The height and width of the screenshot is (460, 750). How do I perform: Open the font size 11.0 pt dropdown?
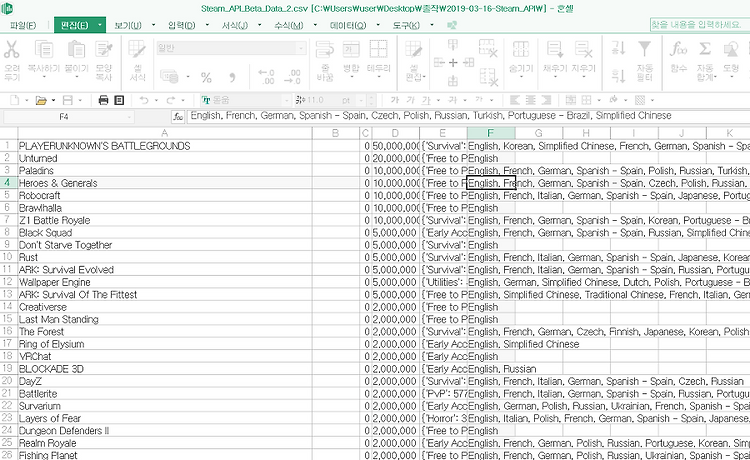361,100
